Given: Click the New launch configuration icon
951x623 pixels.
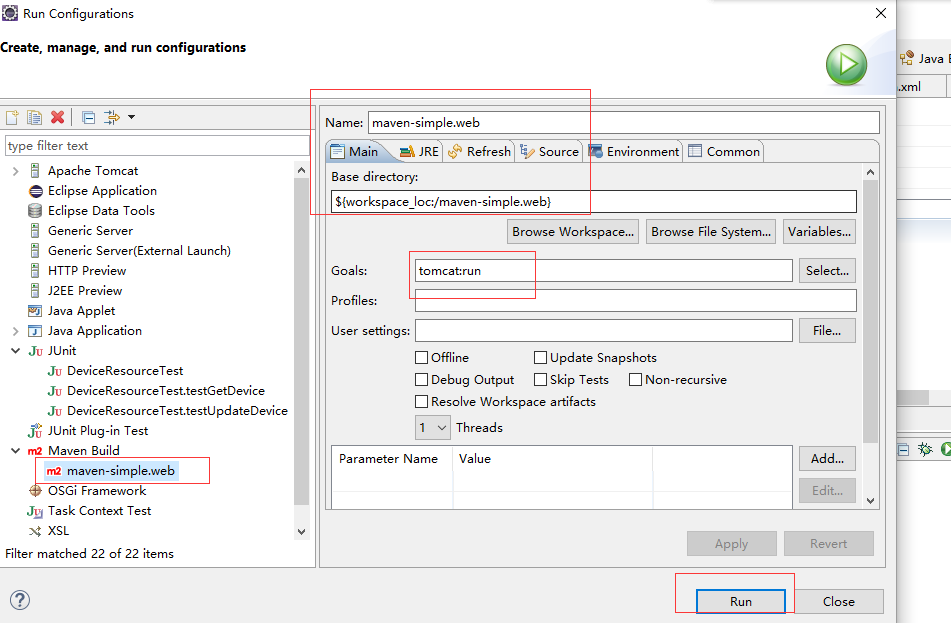Looking at the screenshot, I should [12, 117].
